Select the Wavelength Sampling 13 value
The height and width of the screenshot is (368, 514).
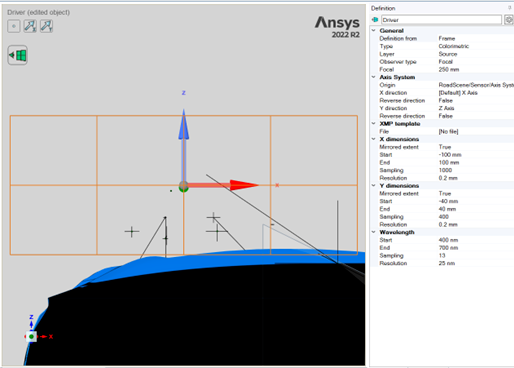tap(442, 255)
